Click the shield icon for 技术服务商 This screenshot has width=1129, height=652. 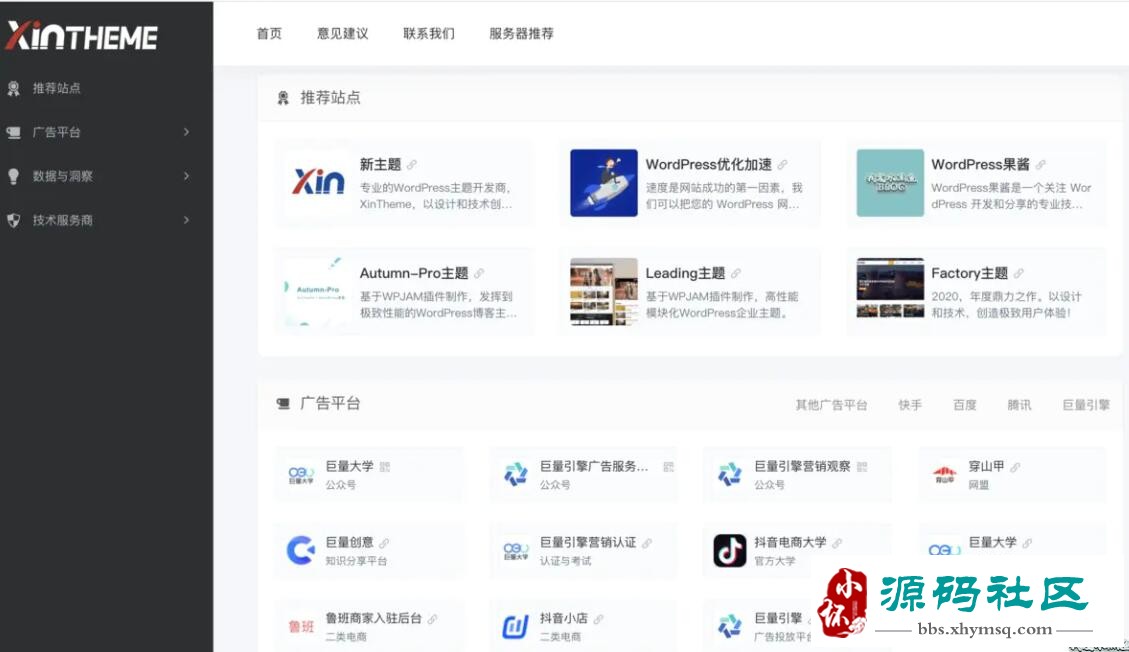click(x=13, y=220)
